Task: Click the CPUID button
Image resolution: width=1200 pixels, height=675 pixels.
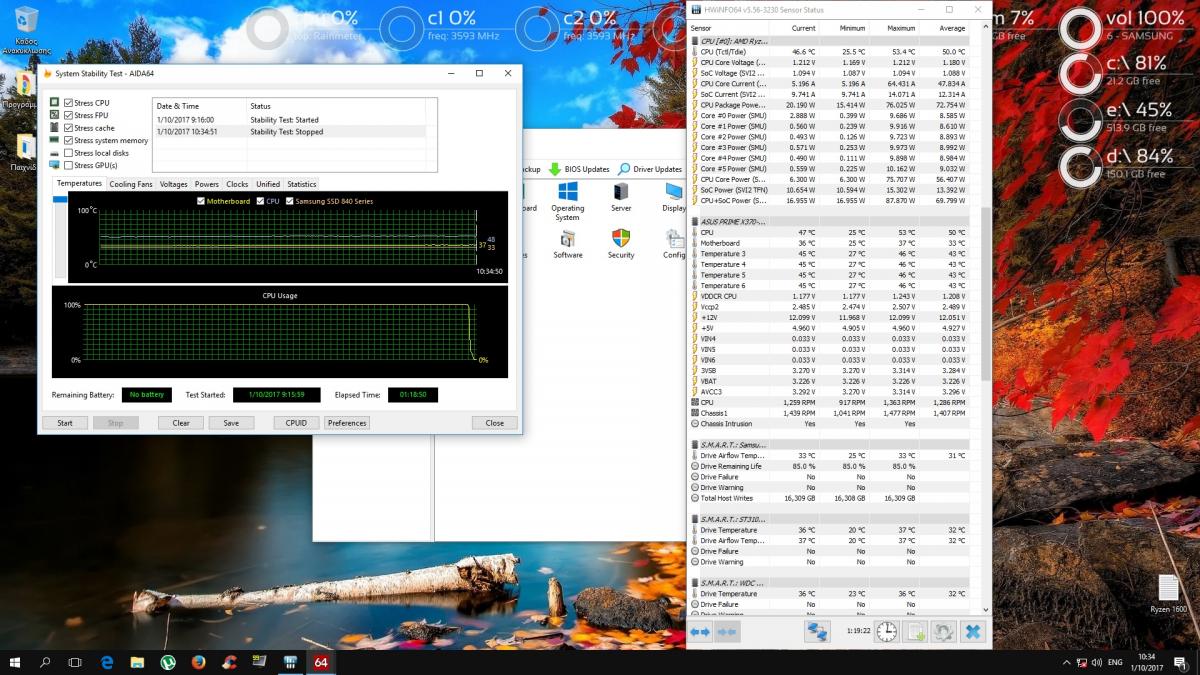Action: (297, 423)
